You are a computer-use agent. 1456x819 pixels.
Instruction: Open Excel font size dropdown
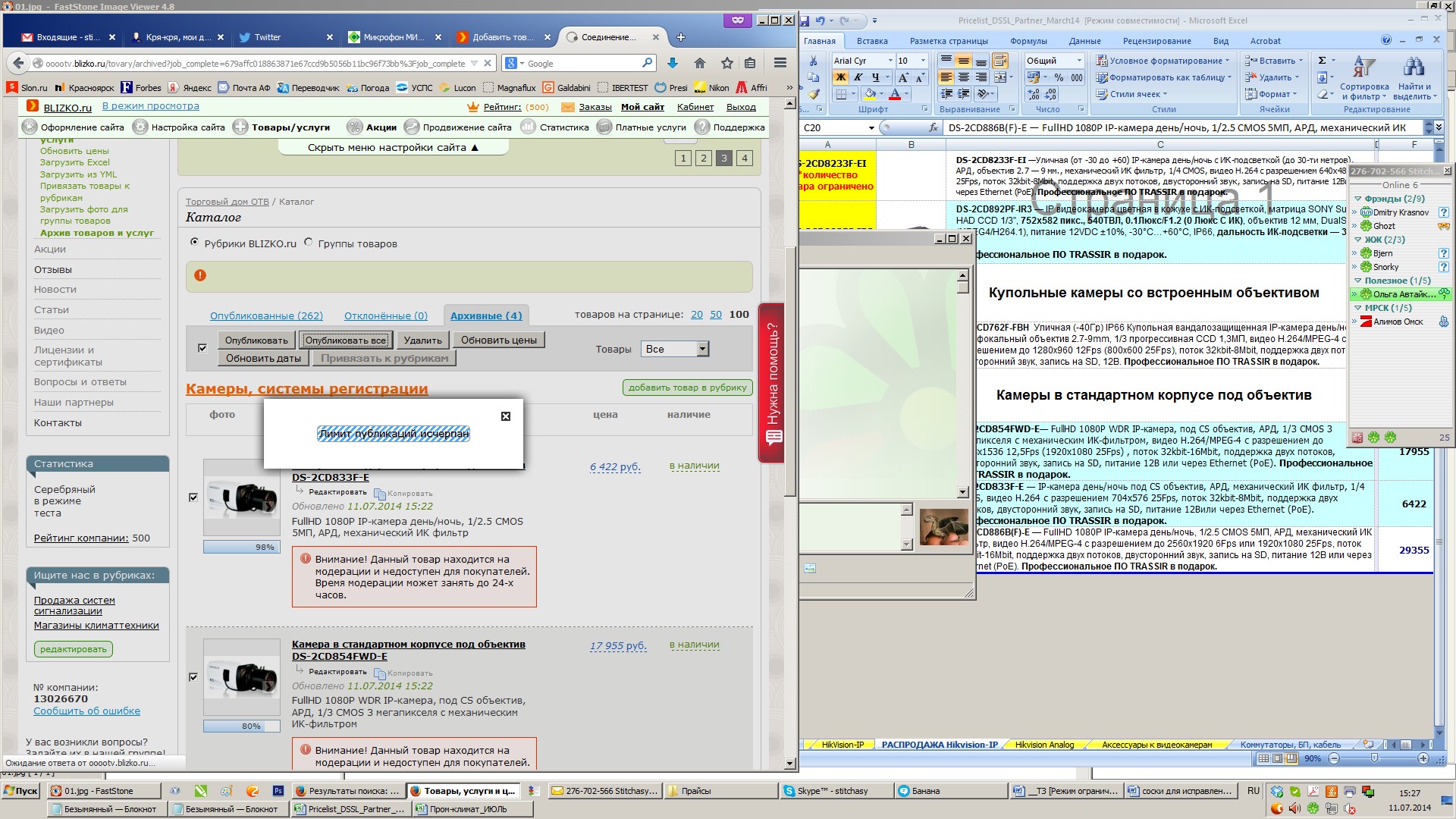(922, 61)
